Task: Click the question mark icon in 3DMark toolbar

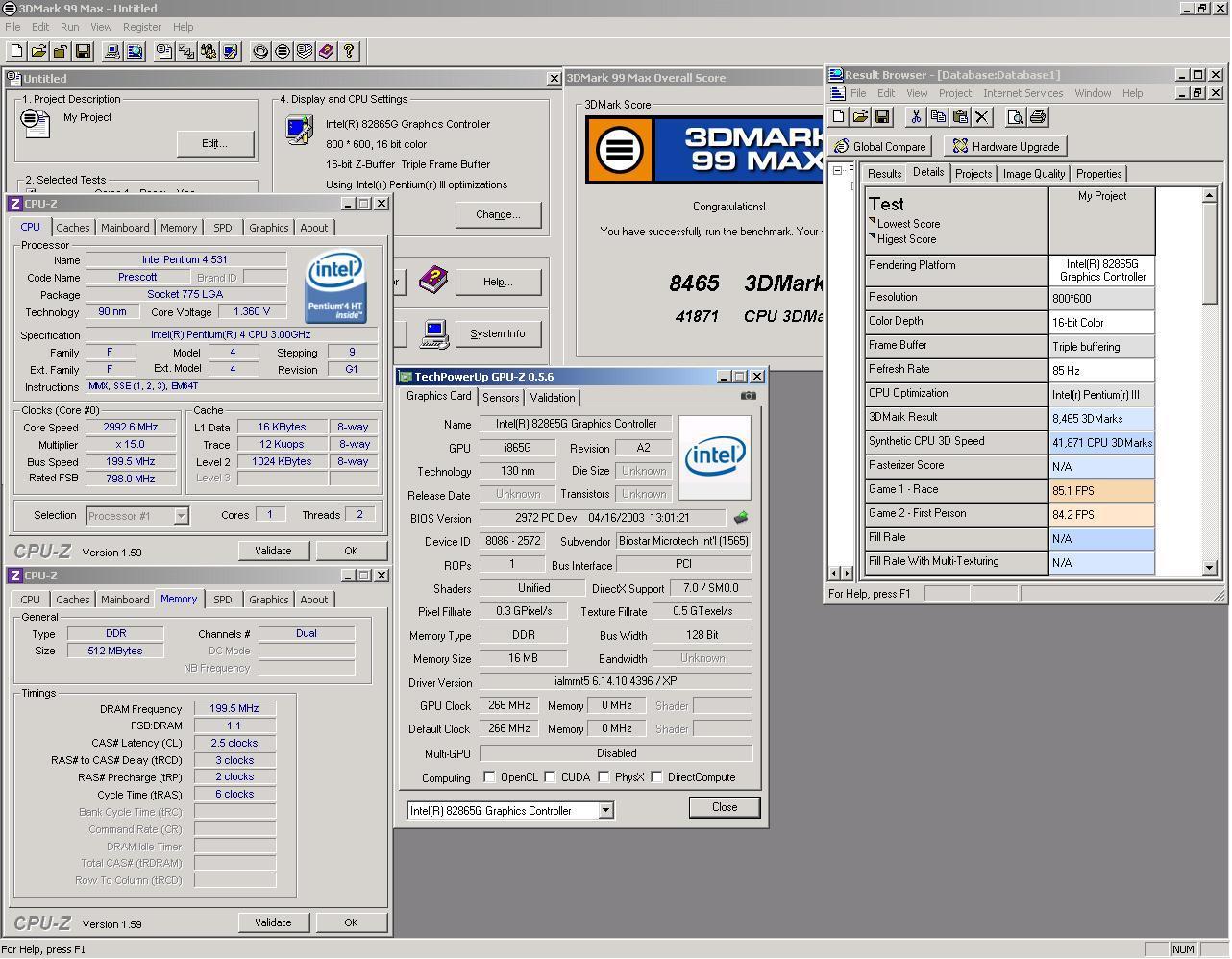Action: pyautogui.click(x=349, y=52)
